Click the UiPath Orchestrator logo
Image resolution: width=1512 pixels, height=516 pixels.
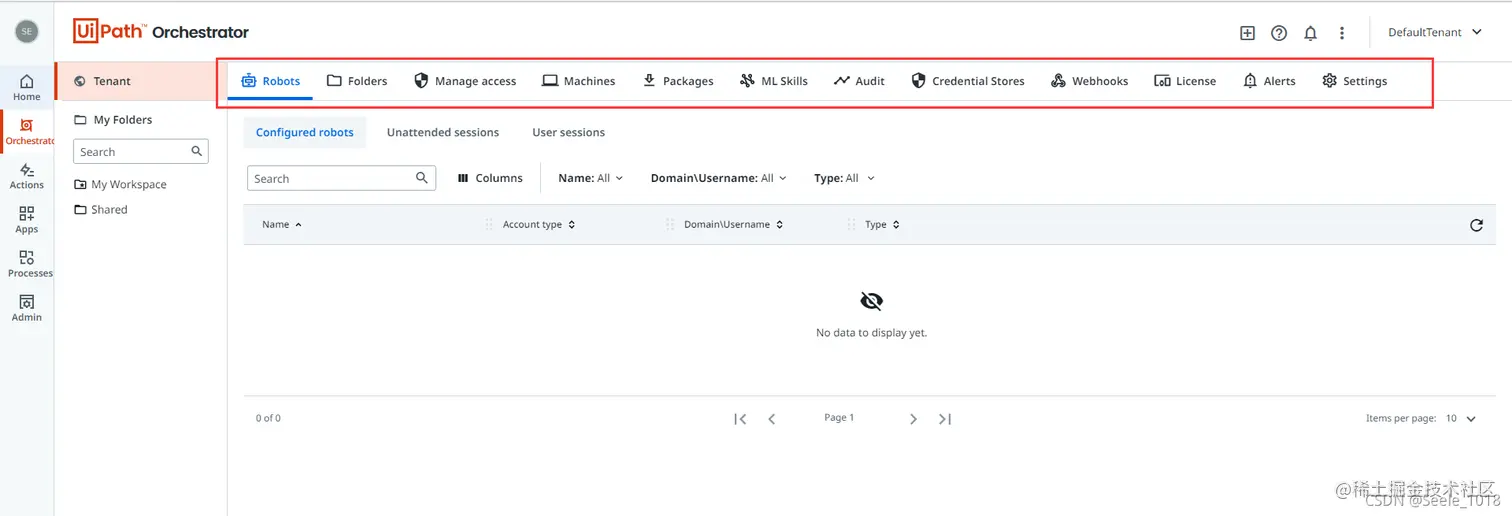161,32
